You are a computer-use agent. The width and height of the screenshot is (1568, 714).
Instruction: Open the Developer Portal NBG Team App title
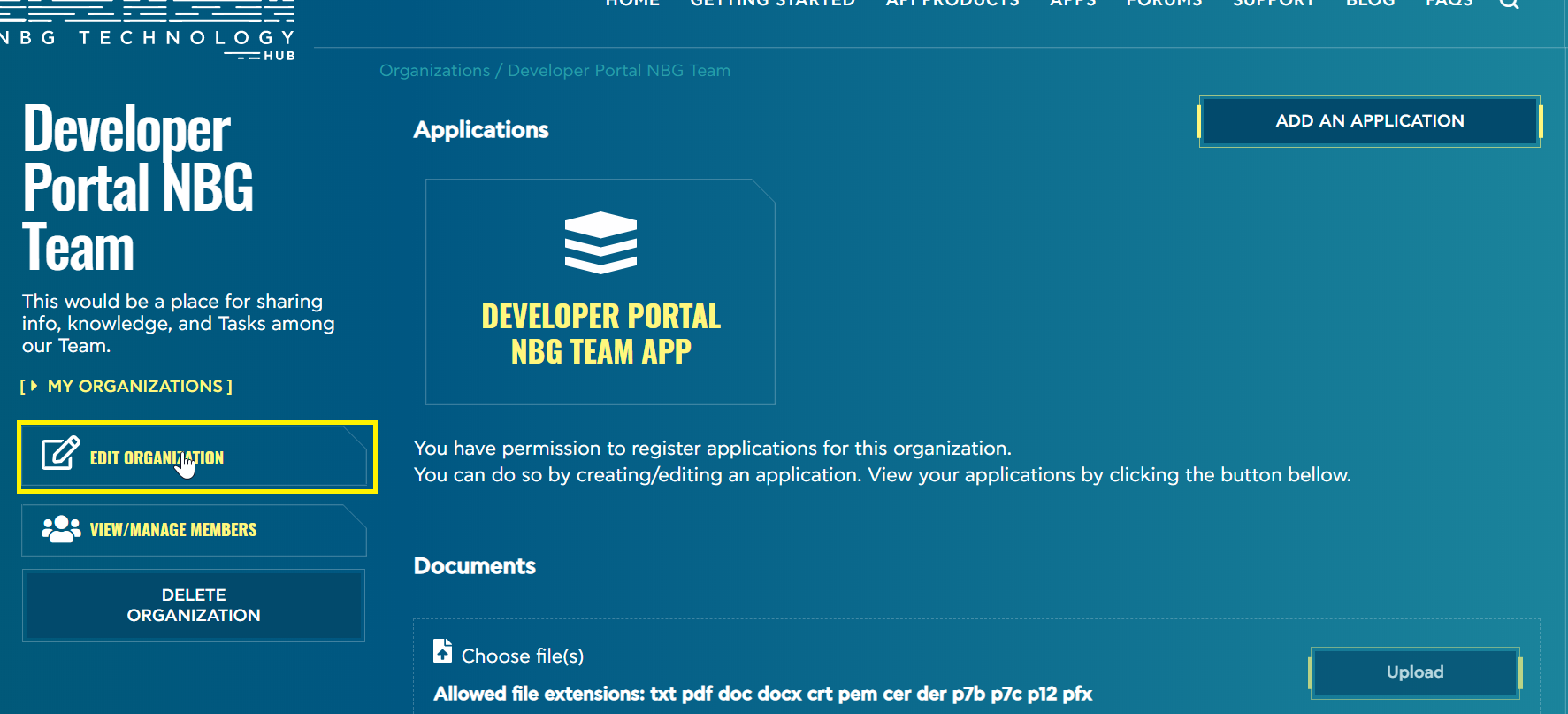(x=600, y=334)
